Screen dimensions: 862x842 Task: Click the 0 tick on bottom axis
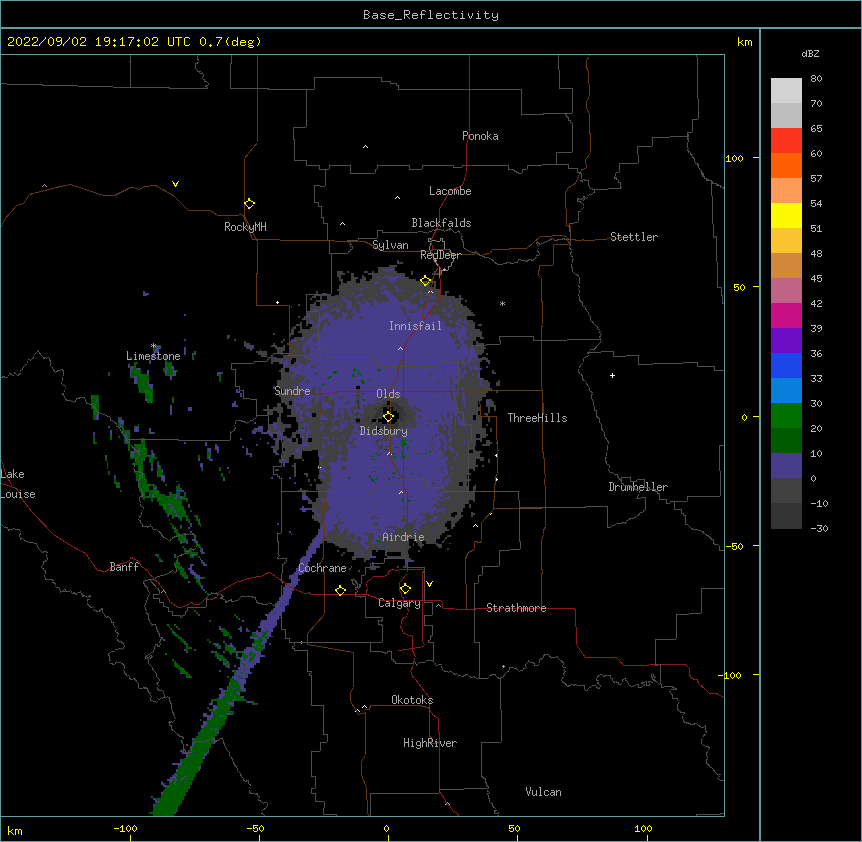point(386,828)
